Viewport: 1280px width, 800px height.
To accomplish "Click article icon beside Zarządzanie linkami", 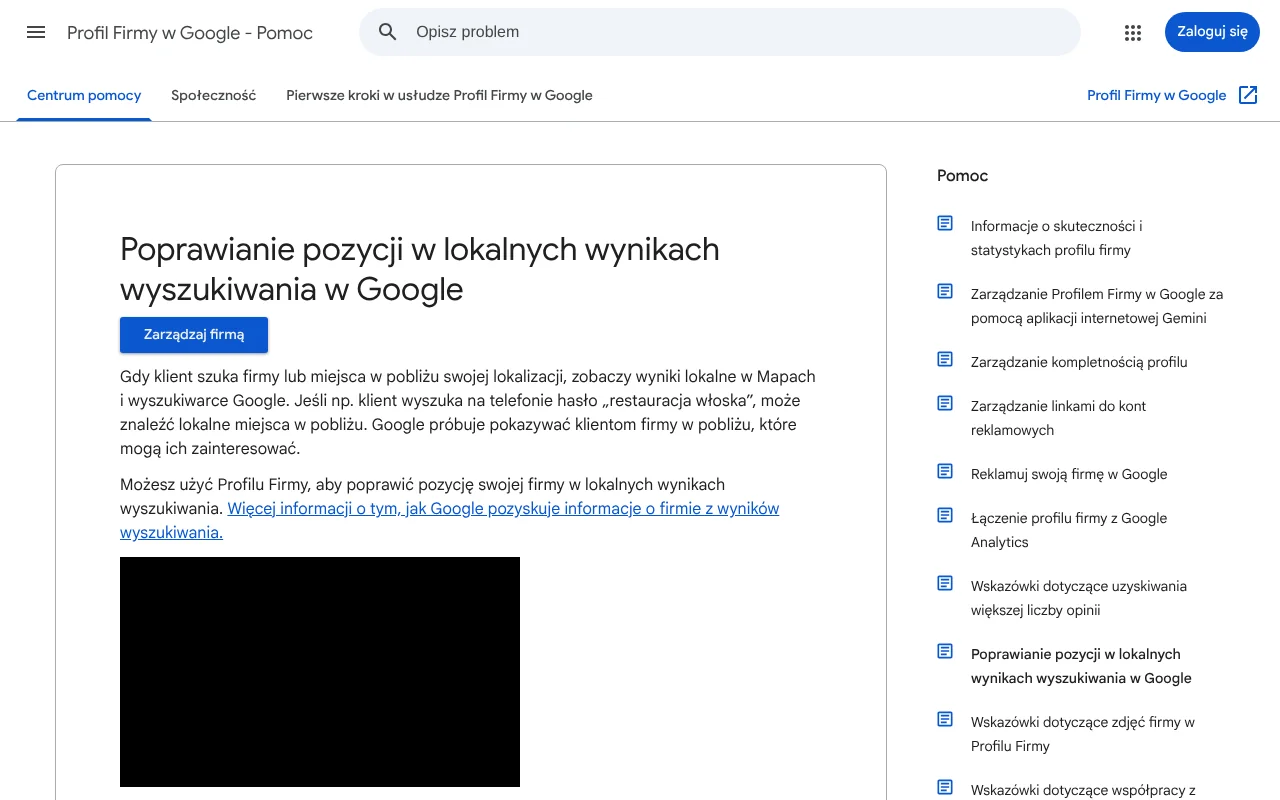I will (x=945, y=403).
